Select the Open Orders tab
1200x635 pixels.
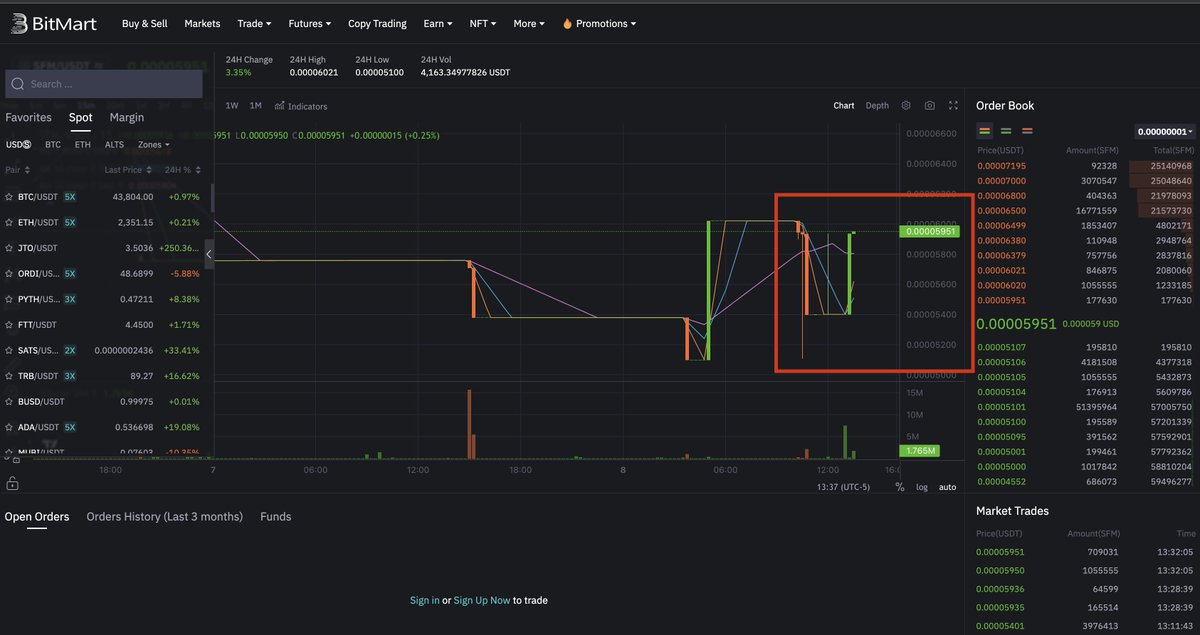coord(37,517)
